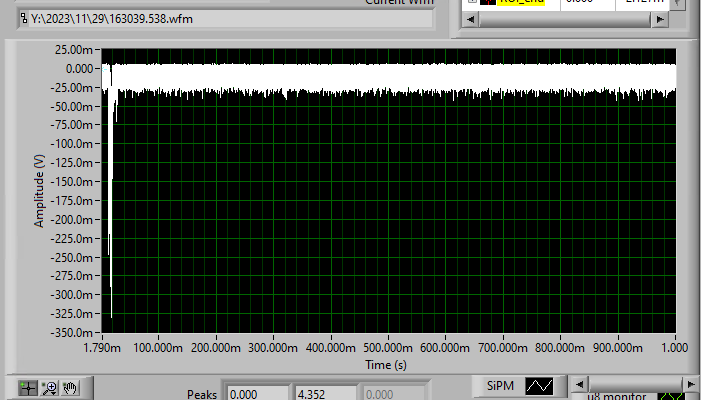Click the -350.0m y-axis minimum value
701x400 pixels.
point(72,333)
